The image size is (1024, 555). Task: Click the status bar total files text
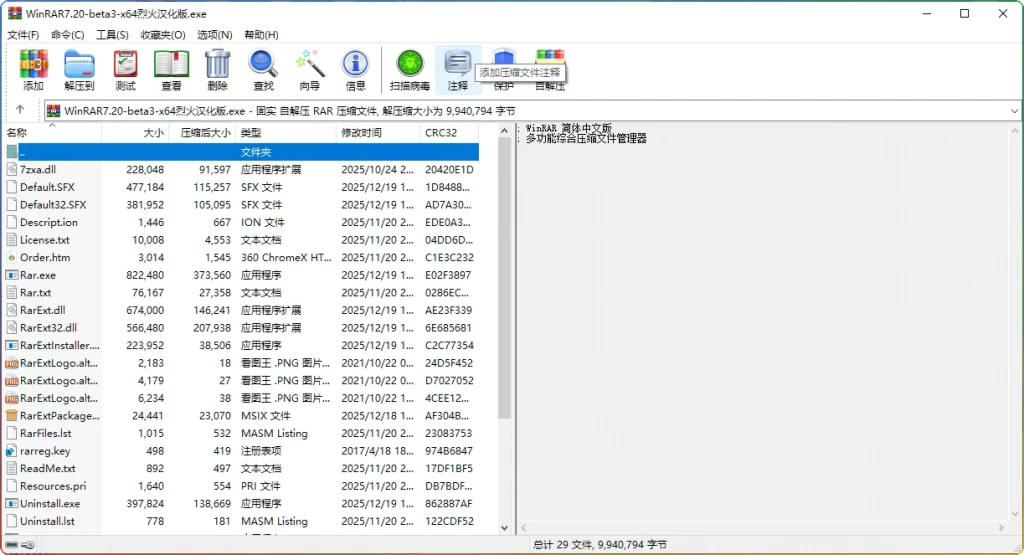600,545
